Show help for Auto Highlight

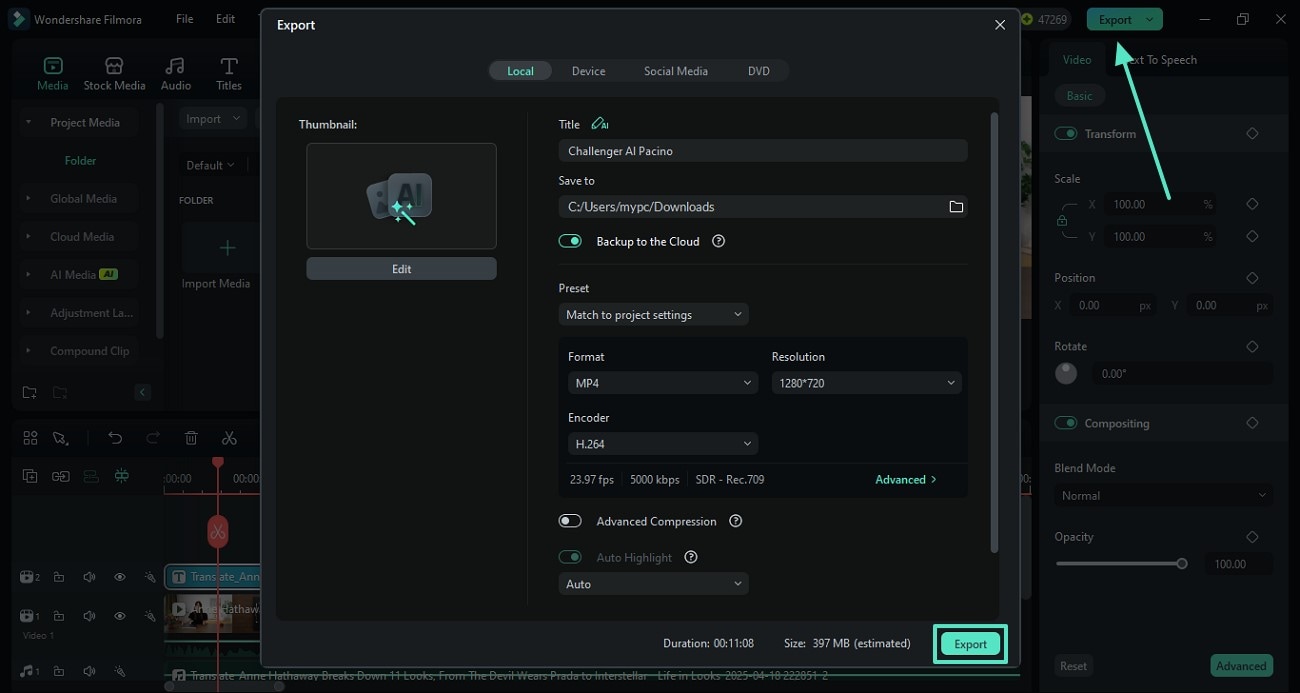(x=690, y=557)
